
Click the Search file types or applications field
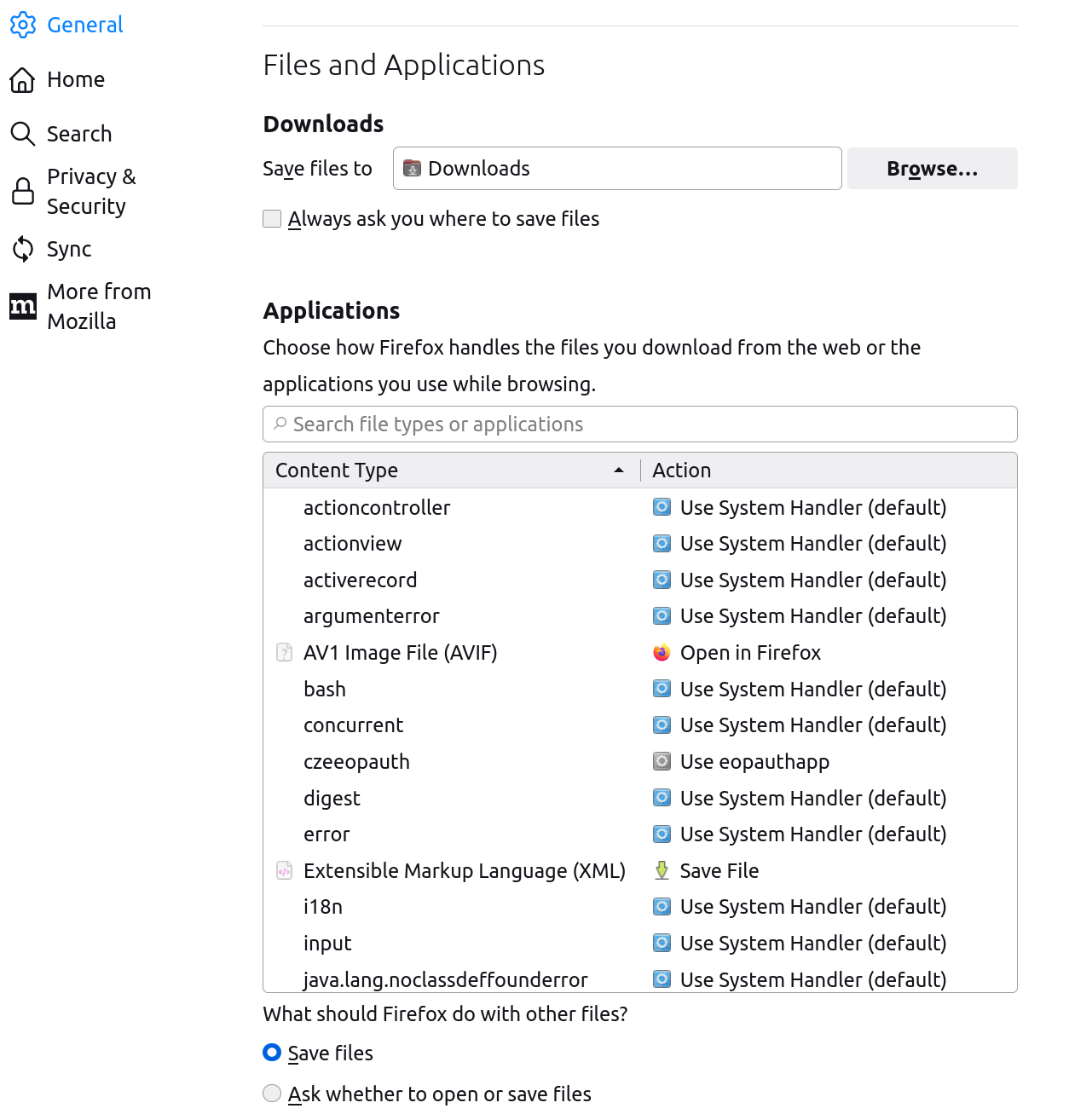639,424
